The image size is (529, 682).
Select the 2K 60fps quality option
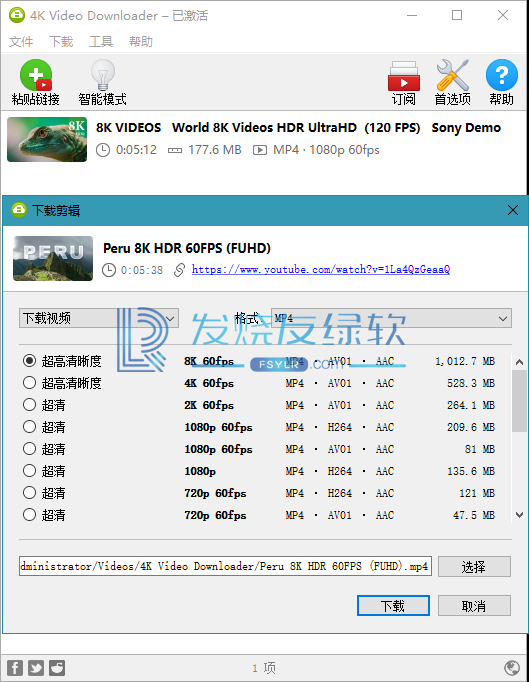29,405
